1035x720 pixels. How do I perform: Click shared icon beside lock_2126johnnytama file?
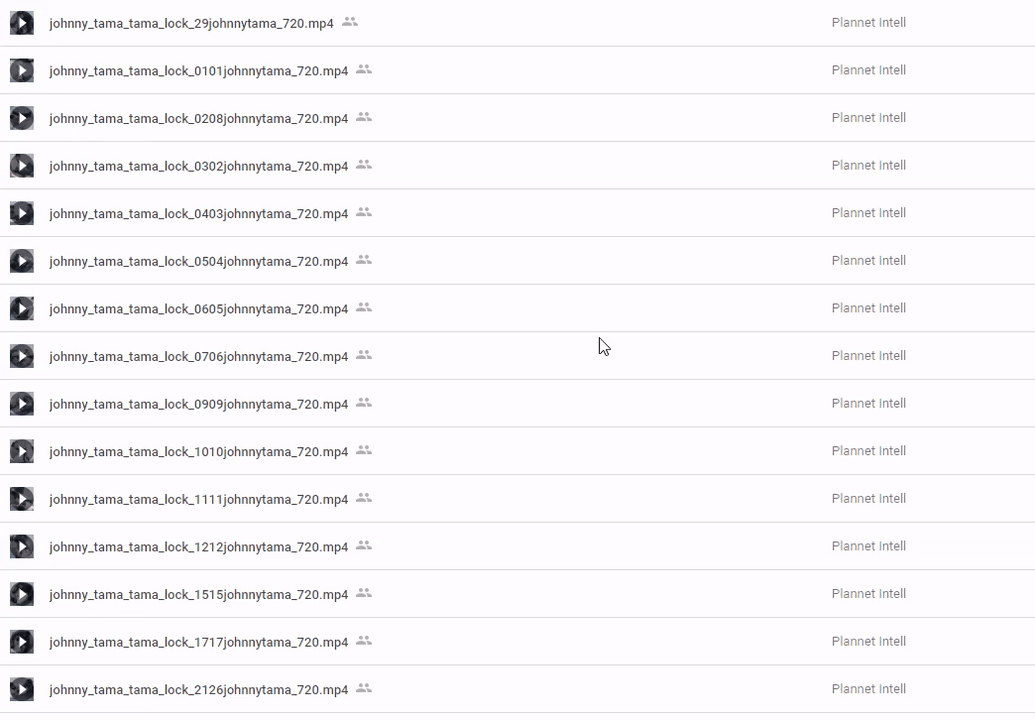point(364,688)
